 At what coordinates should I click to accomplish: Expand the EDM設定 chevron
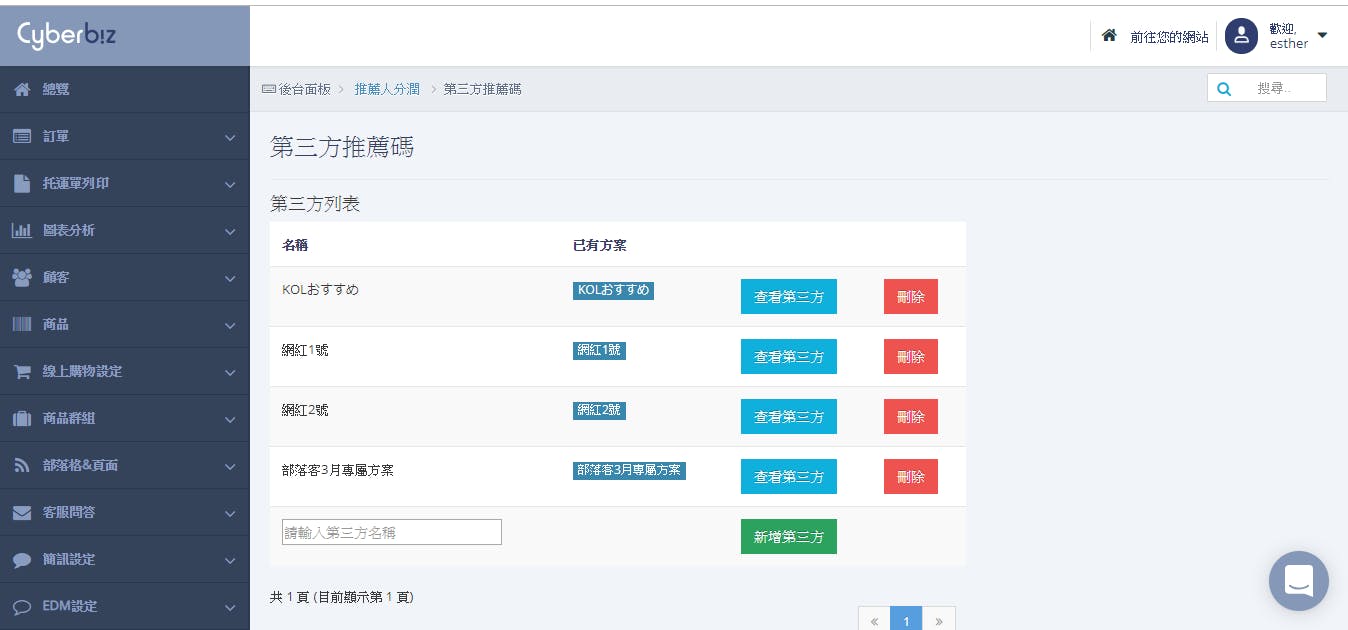coord(230,608)
